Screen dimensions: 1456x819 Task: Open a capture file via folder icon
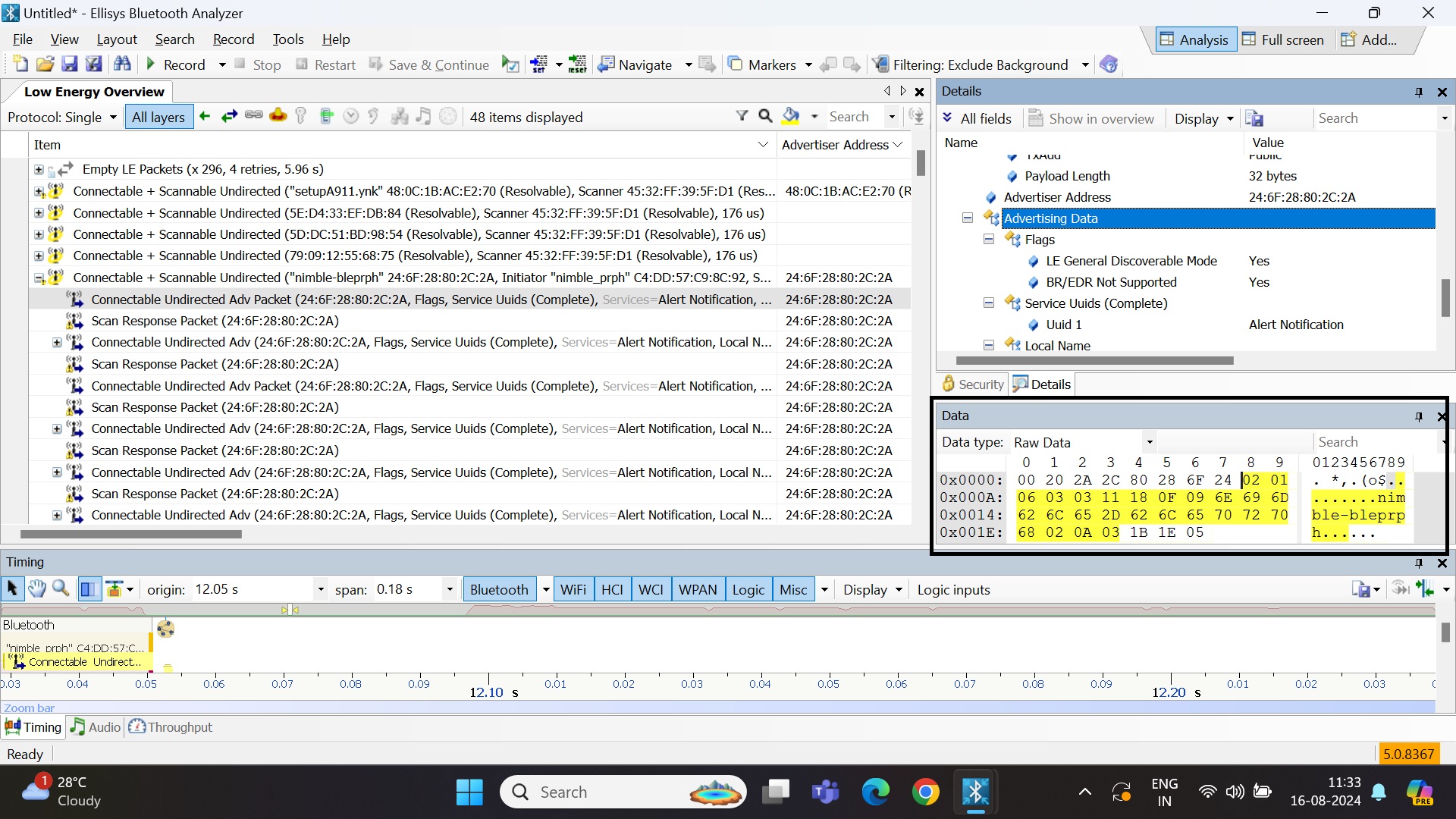[45, 64]
